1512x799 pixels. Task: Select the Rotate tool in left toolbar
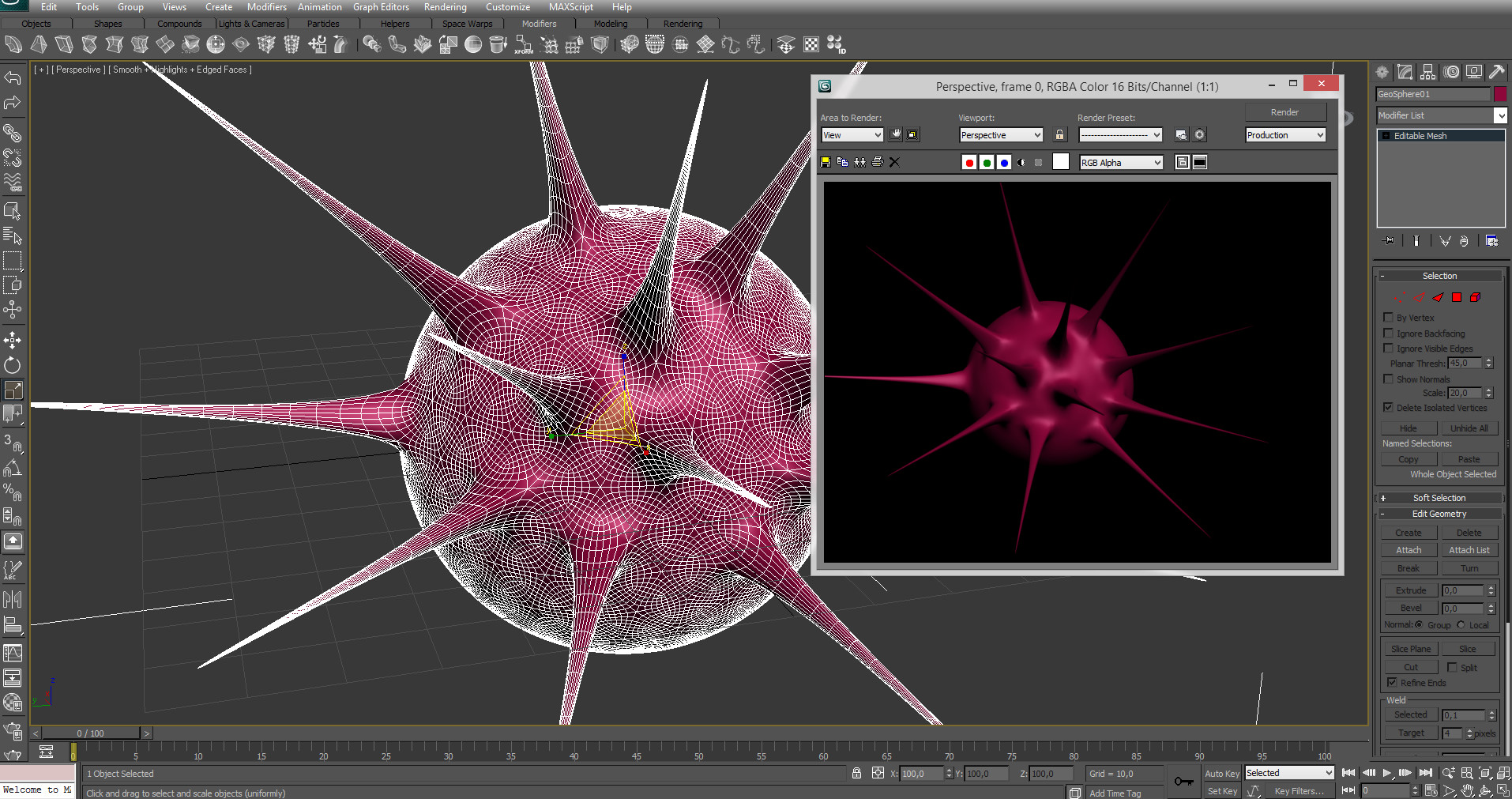(x=13, y=365)
